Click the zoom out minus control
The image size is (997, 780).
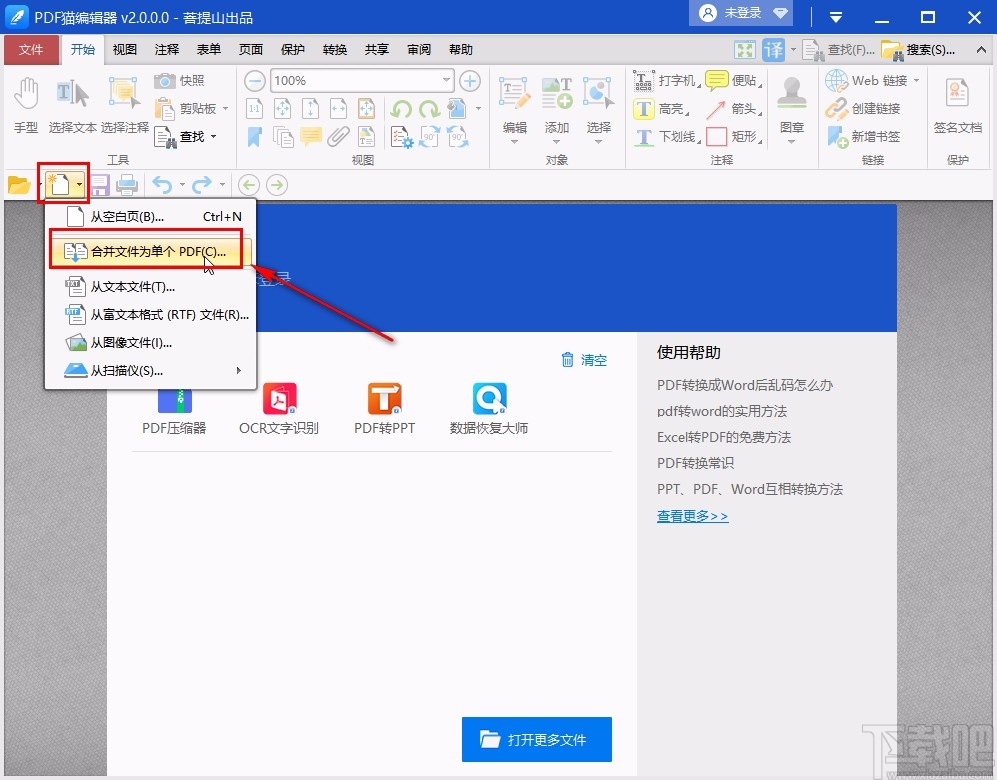click(256, 80)
